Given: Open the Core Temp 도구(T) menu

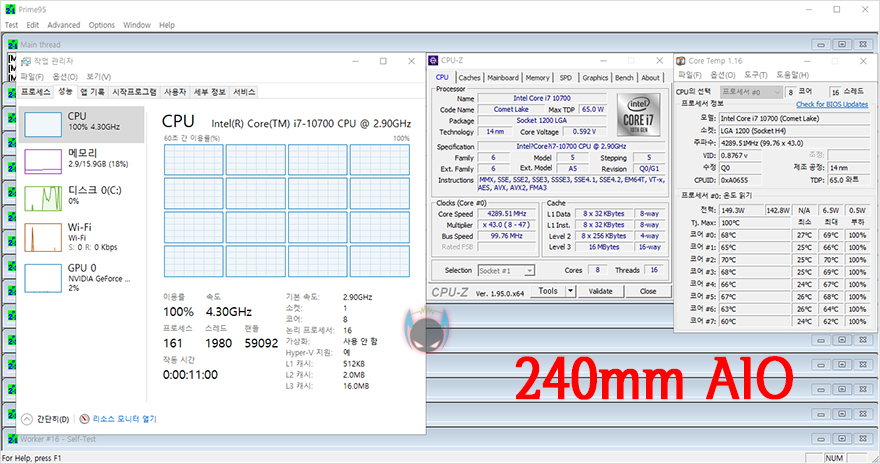Looking at the screenshot, I should pos(755,75).
